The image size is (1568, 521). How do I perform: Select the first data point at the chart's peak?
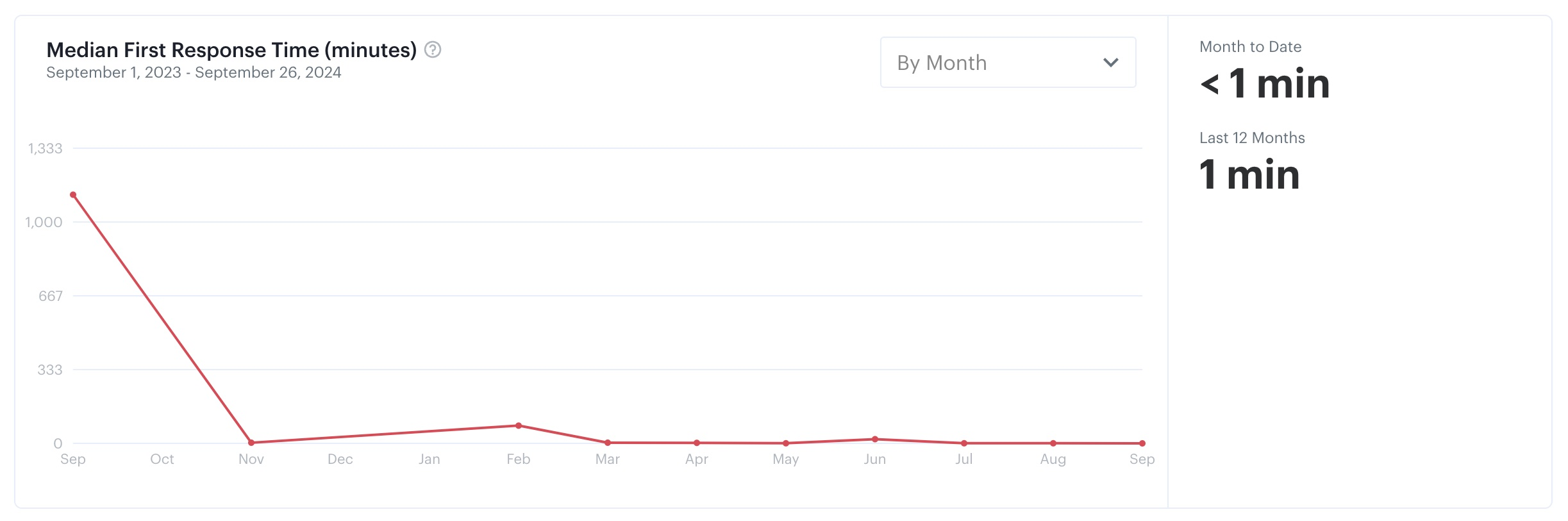click(73, 194)
